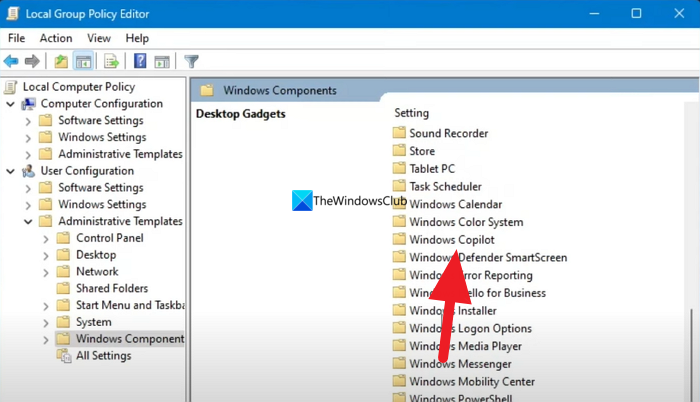This screenshot has width=700, height=402.
Task: Expand the Windows Components tree node
Action: click(x=46, y=339)
